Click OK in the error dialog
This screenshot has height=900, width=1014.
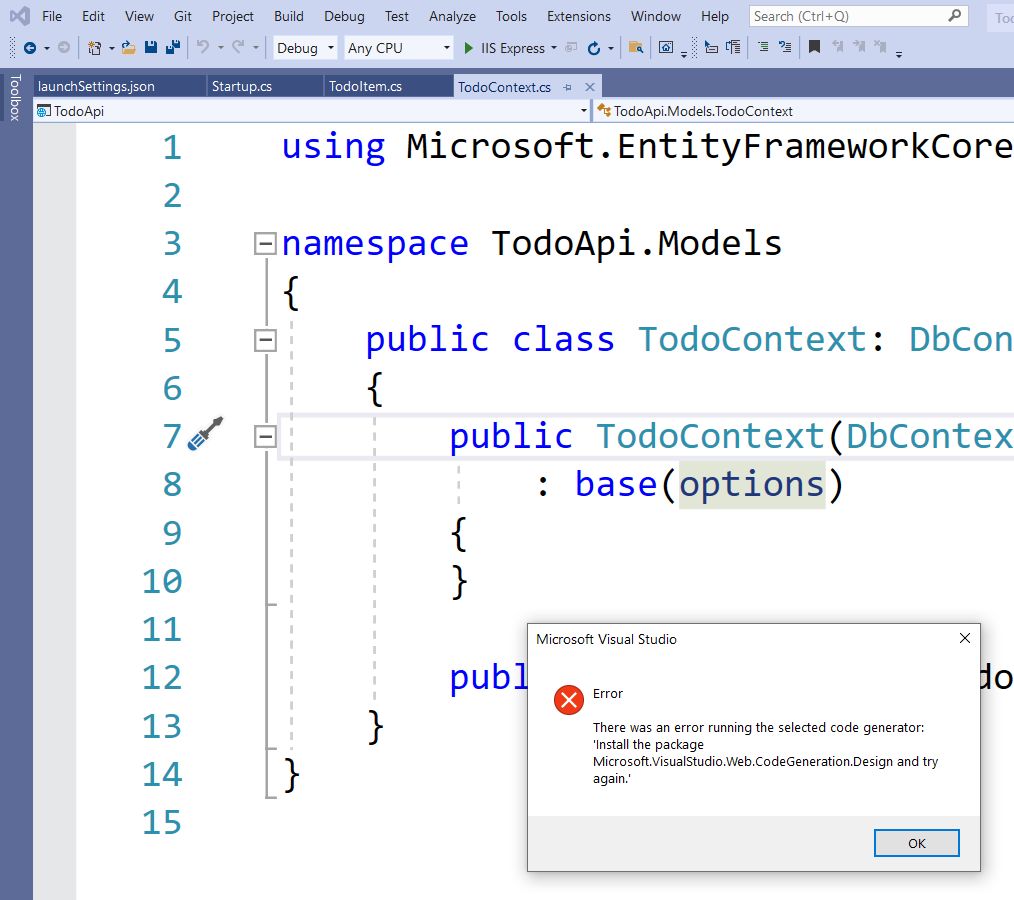pos(916,843)
